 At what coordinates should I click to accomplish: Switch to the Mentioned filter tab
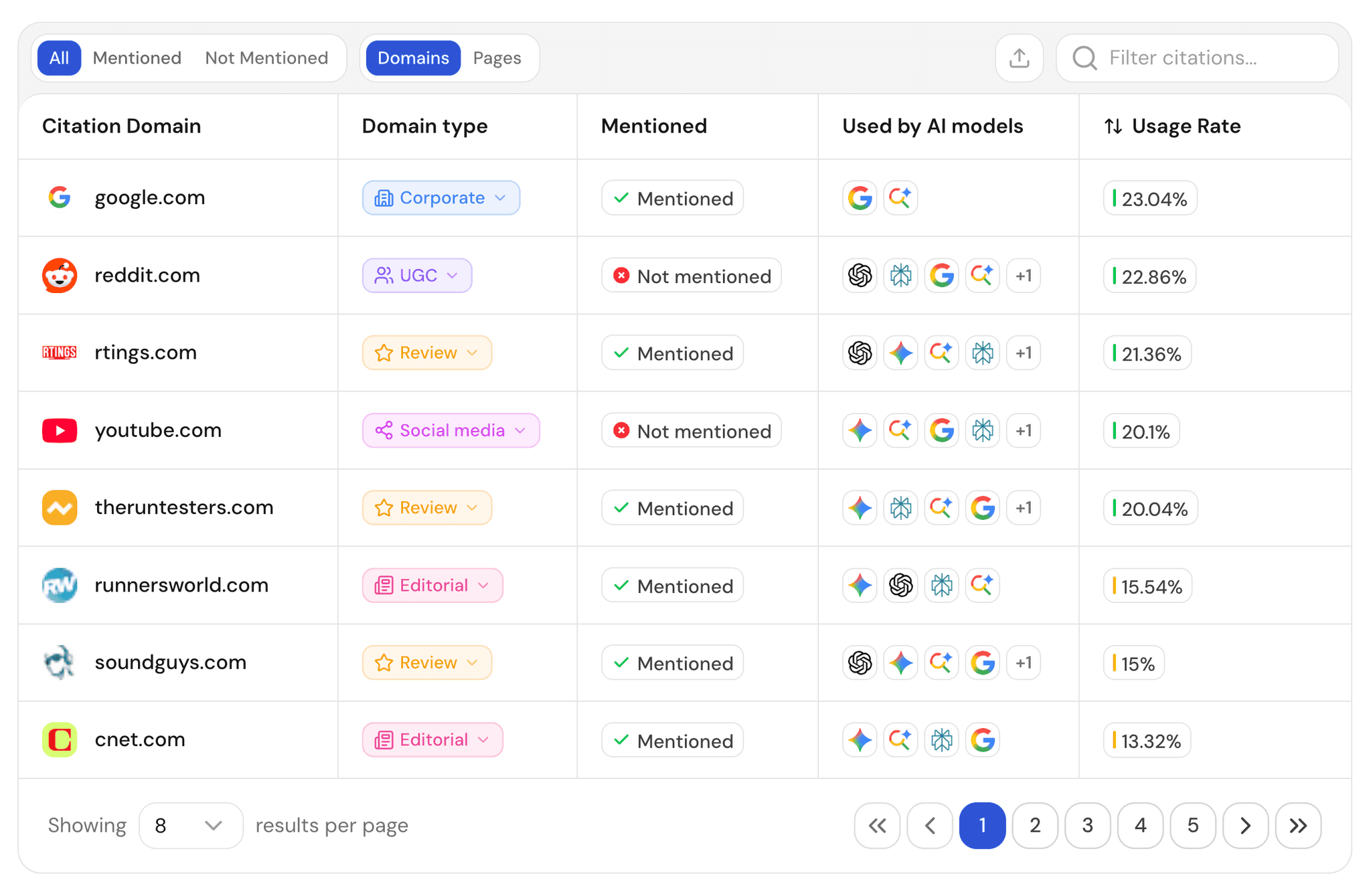[137, 58]
